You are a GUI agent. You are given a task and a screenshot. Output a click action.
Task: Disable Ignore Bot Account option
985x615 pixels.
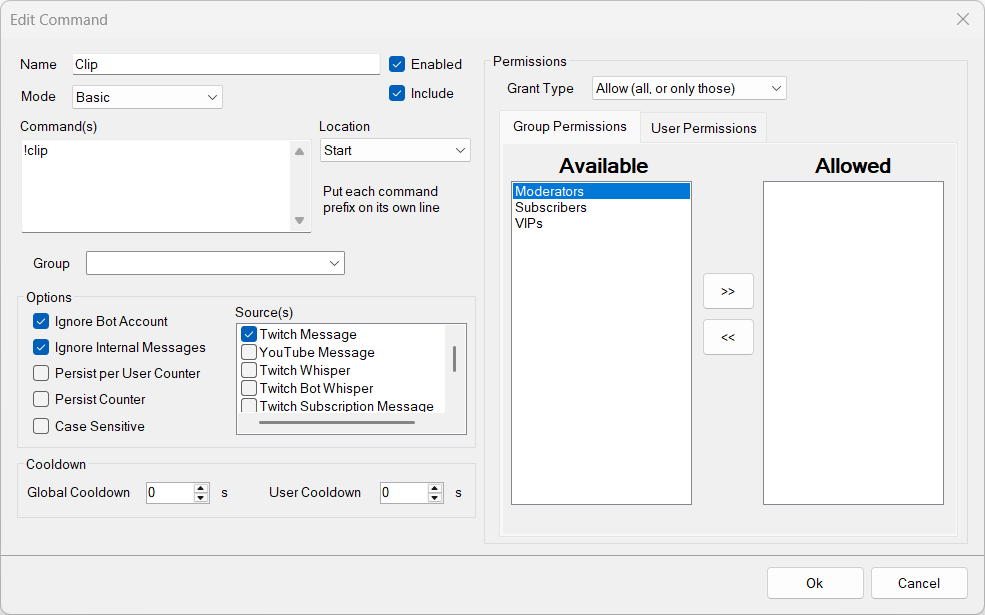click(41, 321)
